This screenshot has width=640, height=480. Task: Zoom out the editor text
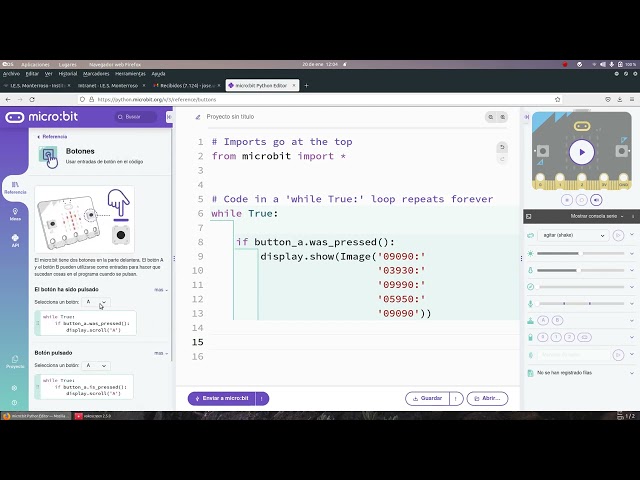click(x=491, y=117)
